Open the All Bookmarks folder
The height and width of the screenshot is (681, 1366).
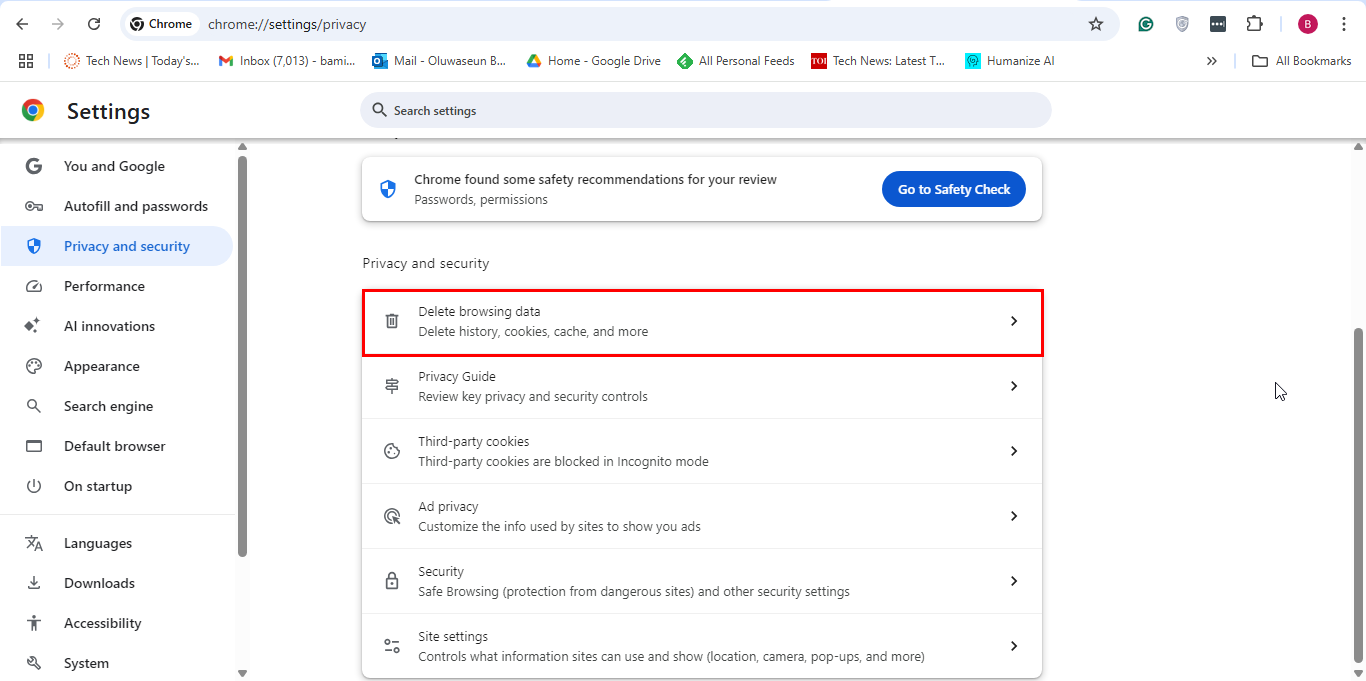pos(1302,61)
